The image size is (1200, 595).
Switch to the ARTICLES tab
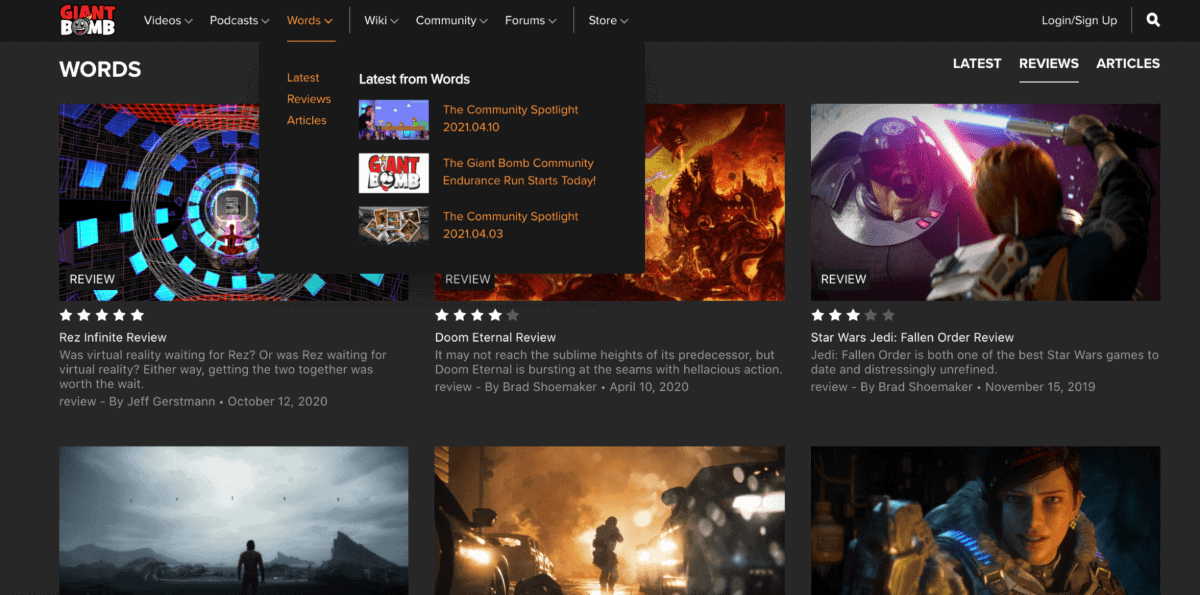[x=1128, y=63]
